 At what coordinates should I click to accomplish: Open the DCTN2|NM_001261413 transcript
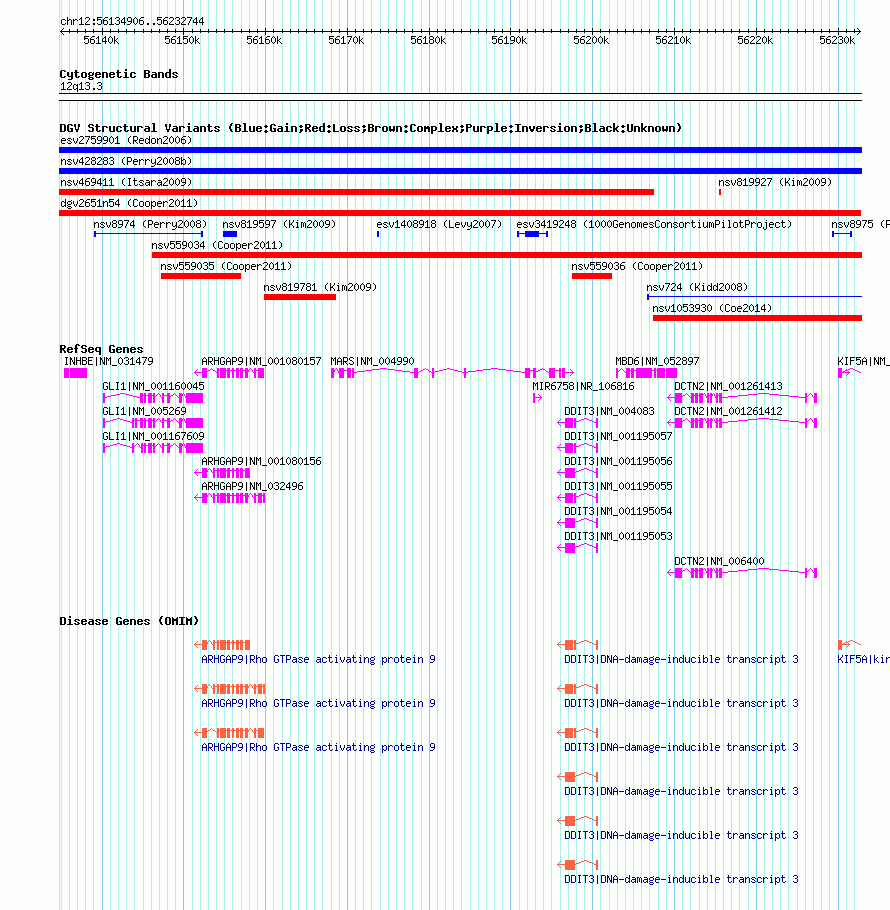pos(742,398)
